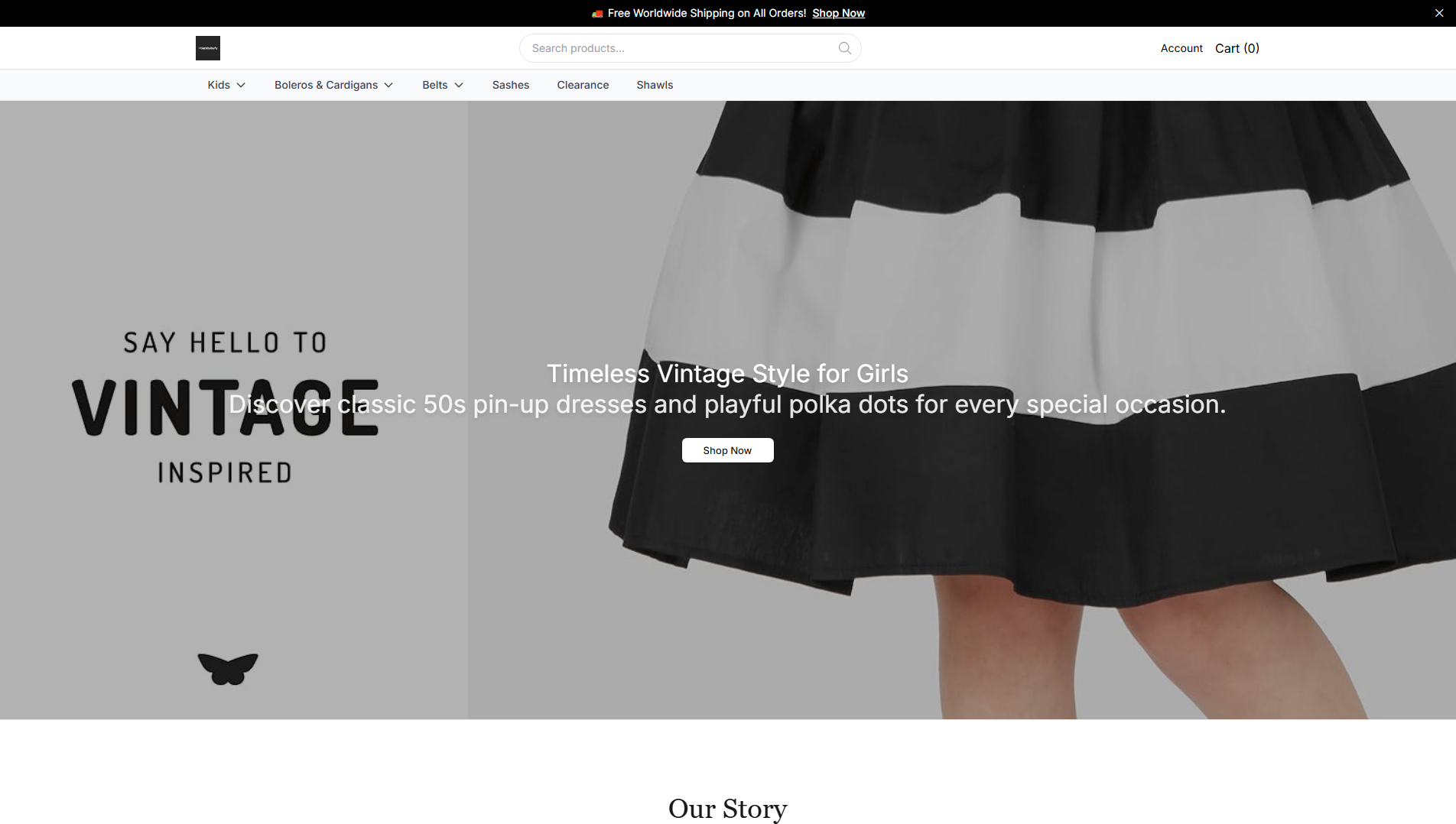The width and height of the screenshot is (1456, 824).
Task: Click the 'Our Story' heading
Action: pyautogui.click(x=727, y=809)
